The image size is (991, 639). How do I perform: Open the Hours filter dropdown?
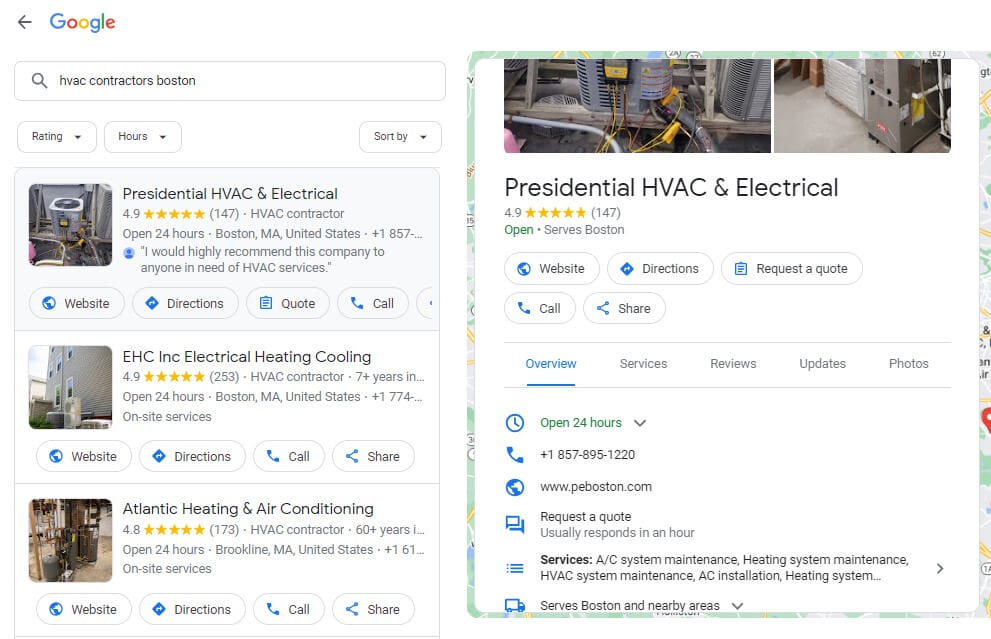point(142,137)
